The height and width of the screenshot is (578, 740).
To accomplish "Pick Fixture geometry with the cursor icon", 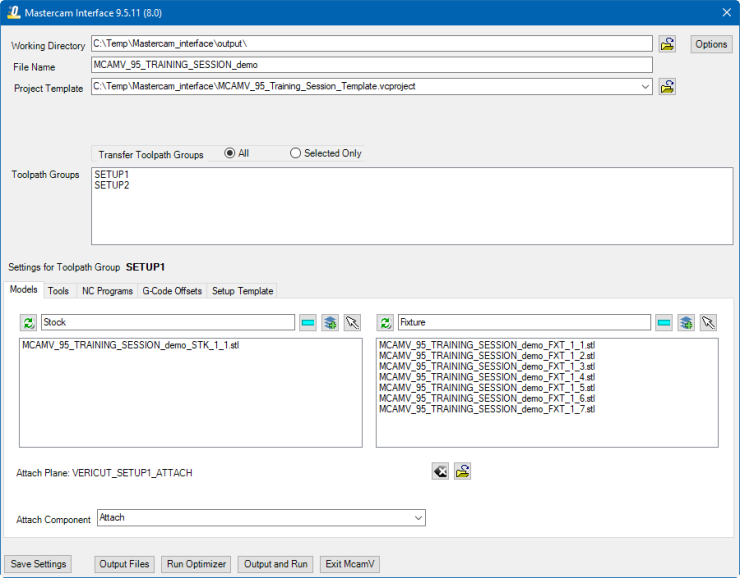I will 708,323.
